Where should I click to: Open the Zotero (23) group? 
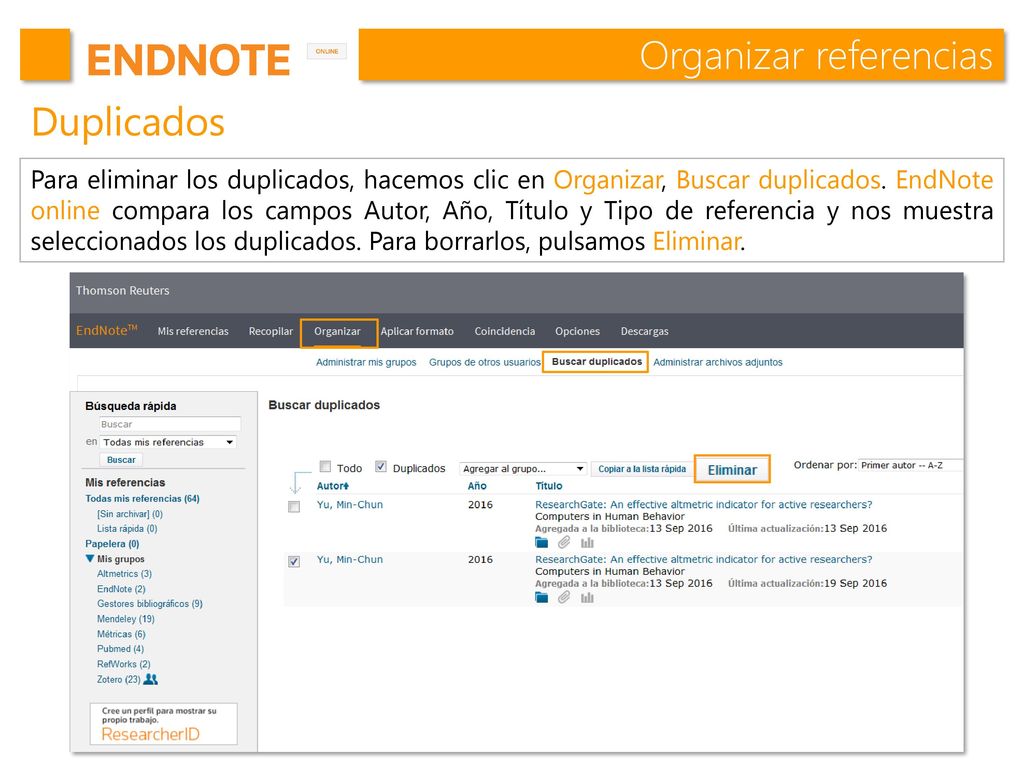click(119, 679)
